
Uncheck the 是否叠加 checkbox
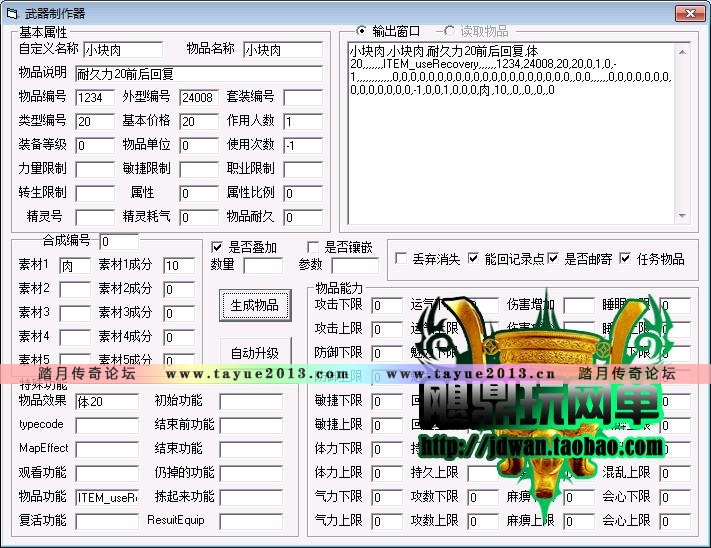218,247
